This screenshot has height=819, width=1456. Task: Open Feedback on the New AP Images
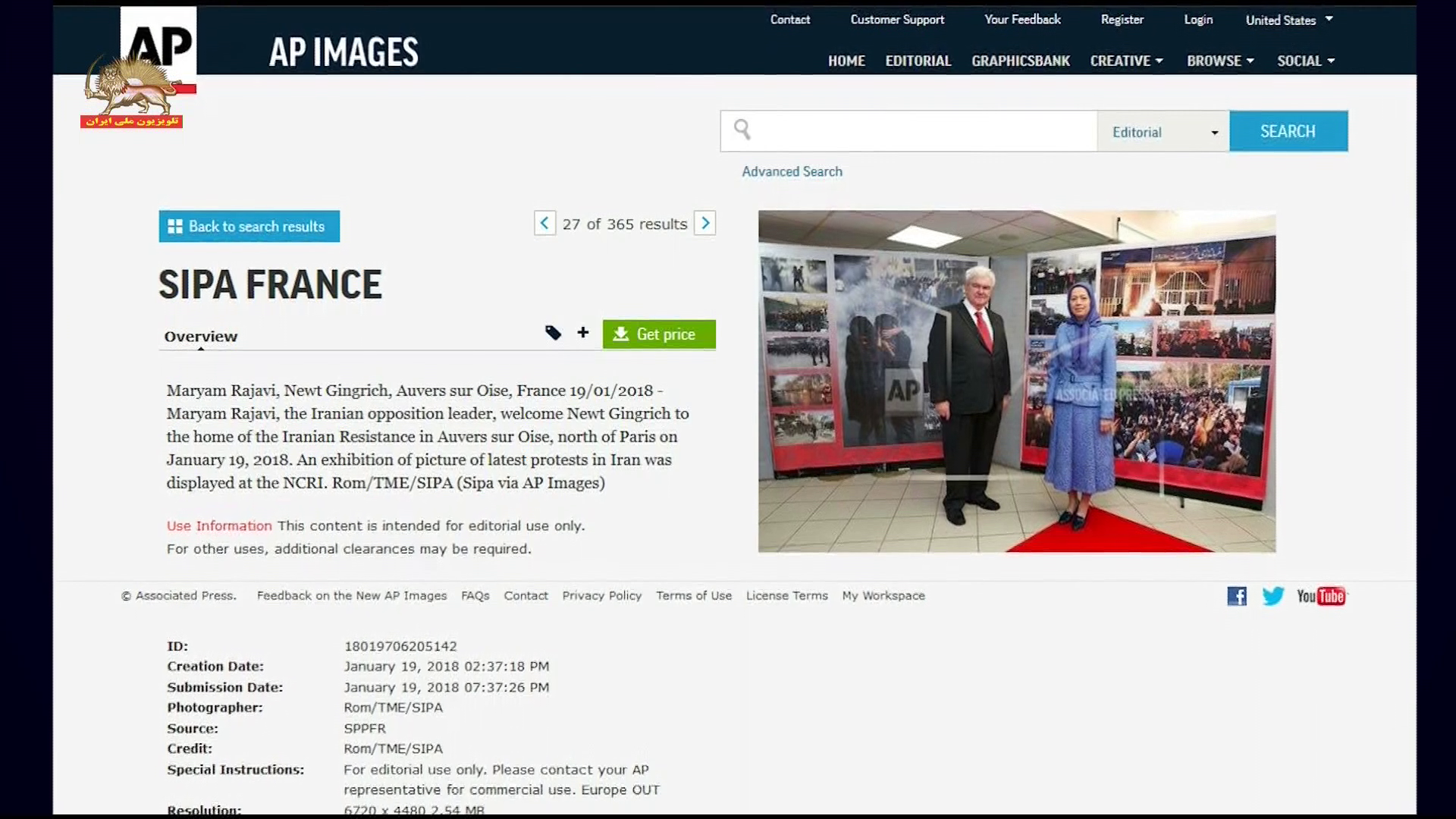coord(352,596)
